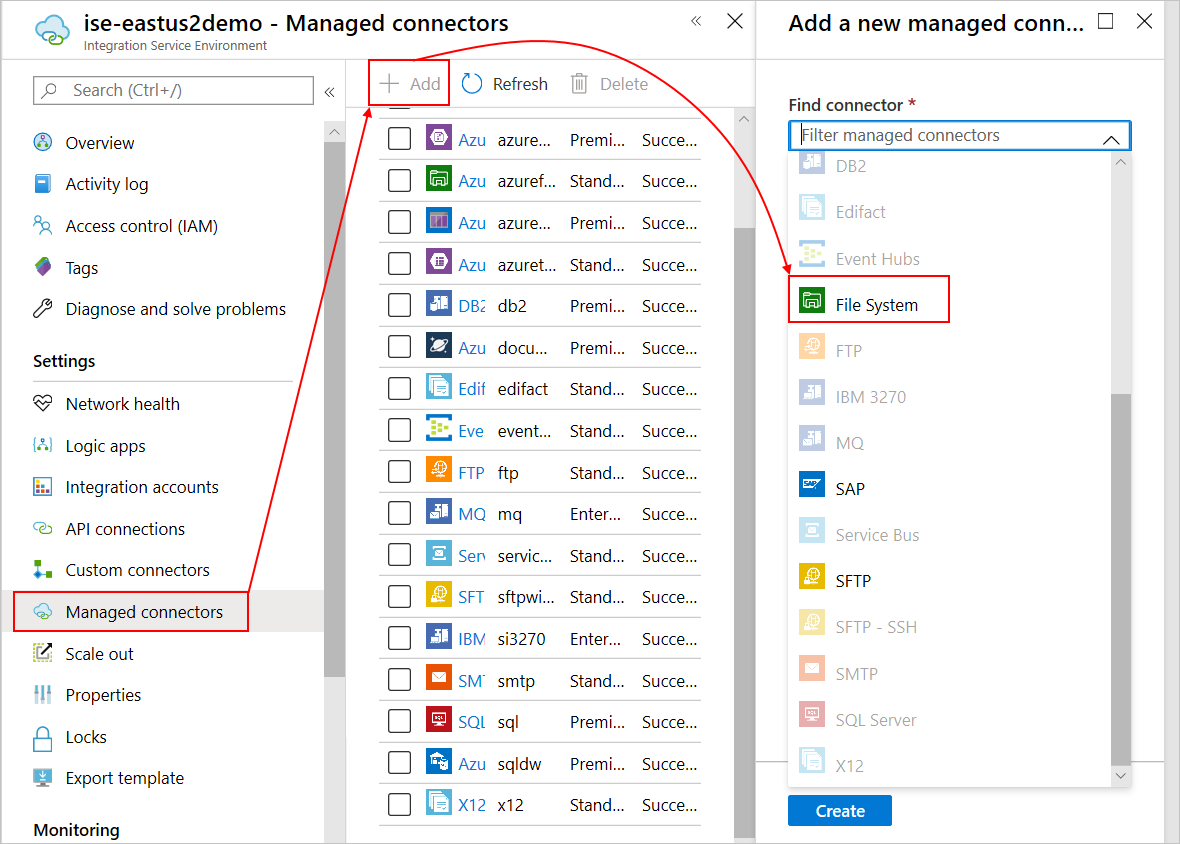Screen dimensions: 1180x844
Task: Select the sqldw row checkbox
Action: [400, 763]
